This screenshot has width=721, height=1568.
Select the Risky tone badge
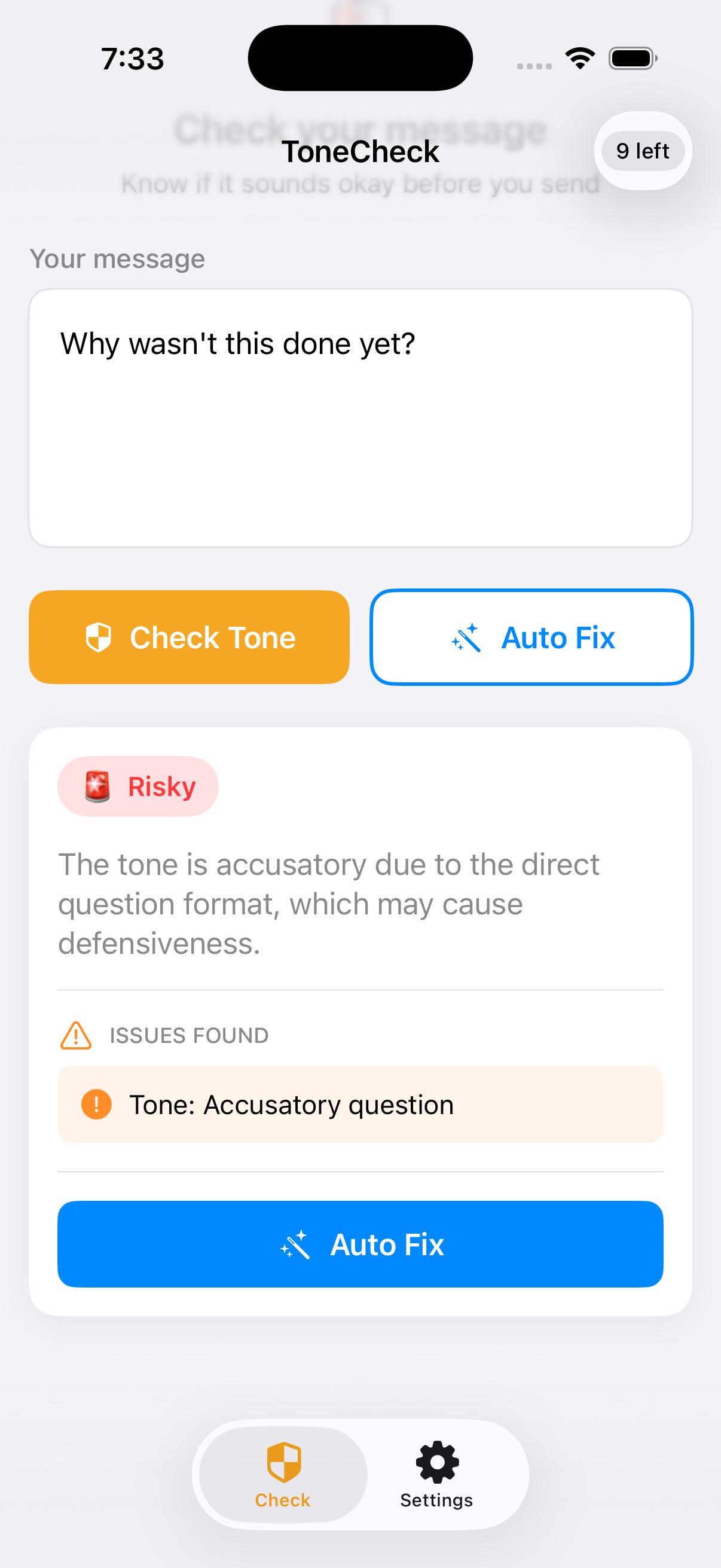(x=138, y=786)
